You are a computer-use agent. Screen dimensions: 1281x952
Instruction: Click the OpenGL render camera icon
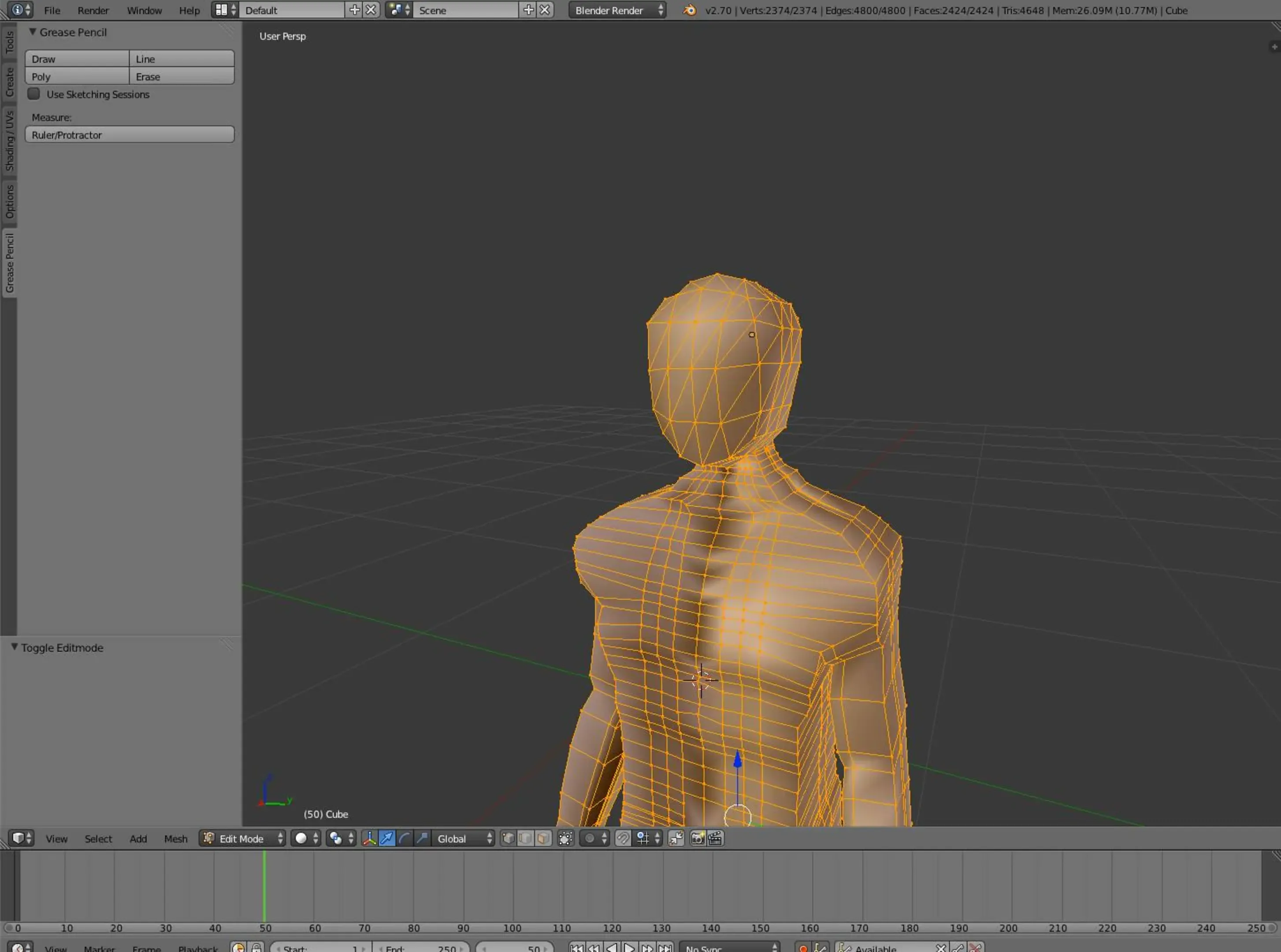(x=697, y=838)
